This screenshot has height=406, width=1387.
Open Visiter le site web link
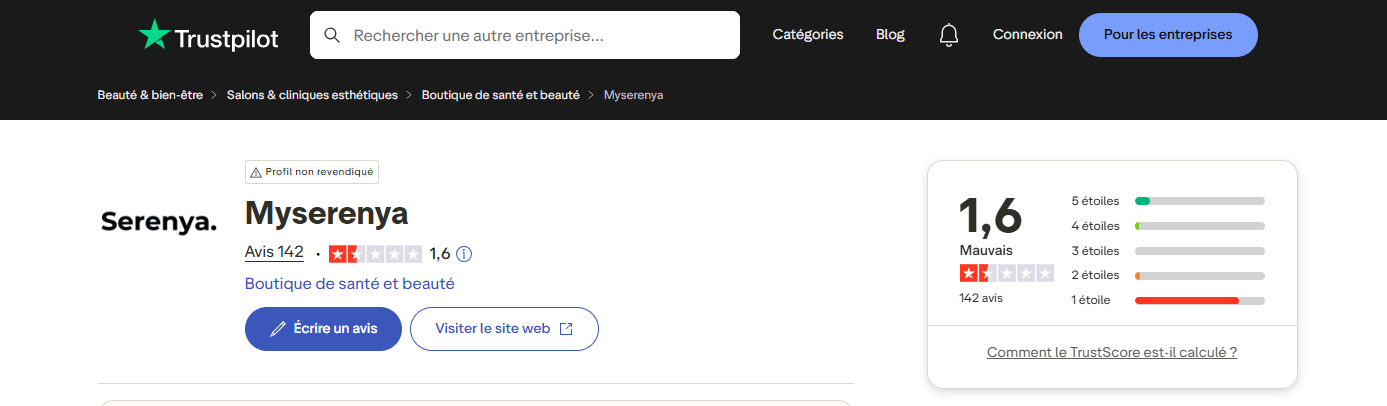click(504, 329)
